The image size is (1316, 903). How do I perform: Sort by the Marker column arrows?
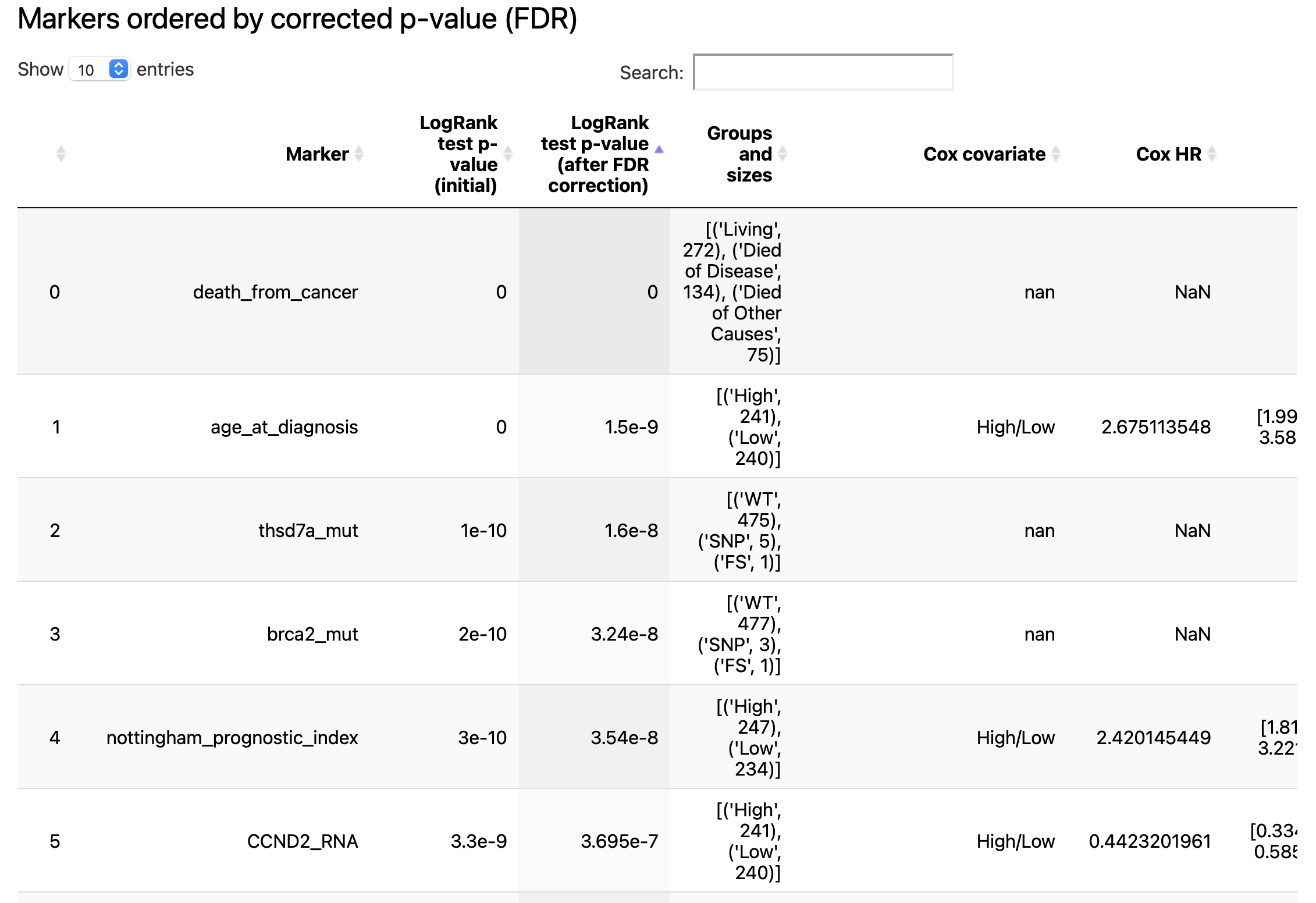[359, 154]
